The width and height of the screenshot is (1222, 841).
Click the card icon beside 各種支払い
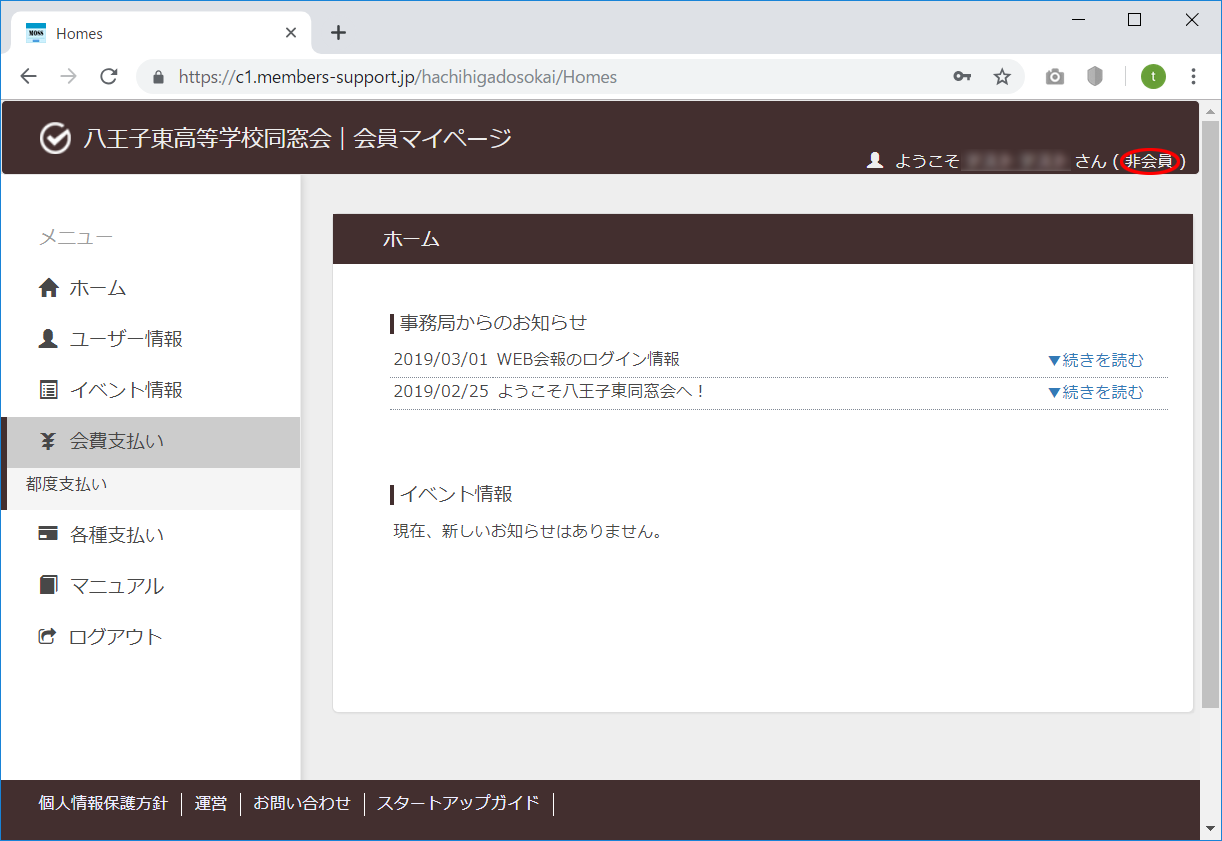coord(48,534)
